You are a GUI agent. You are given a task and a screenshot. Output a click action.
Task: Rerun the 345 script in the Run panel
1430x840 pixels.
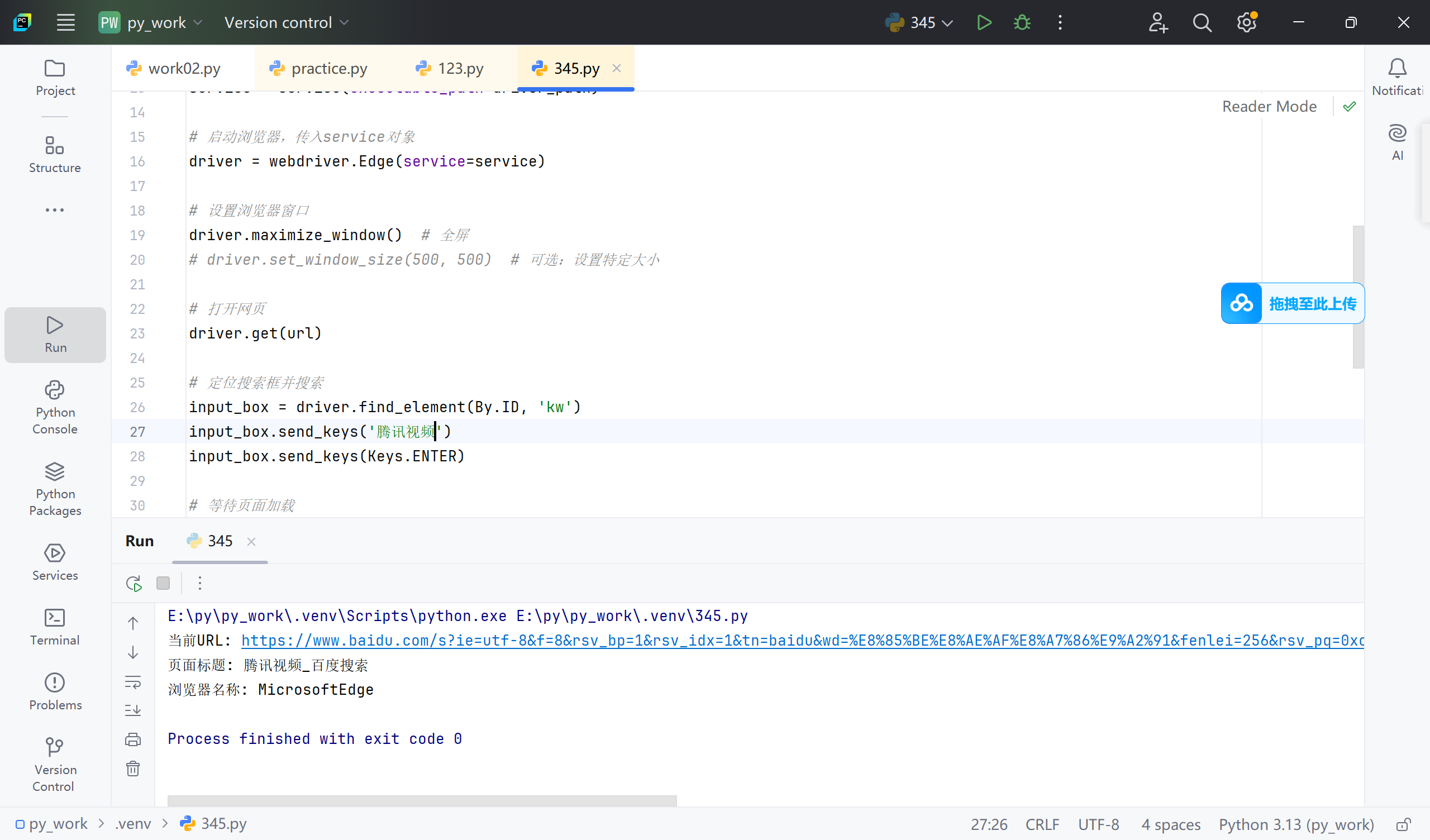134,584
